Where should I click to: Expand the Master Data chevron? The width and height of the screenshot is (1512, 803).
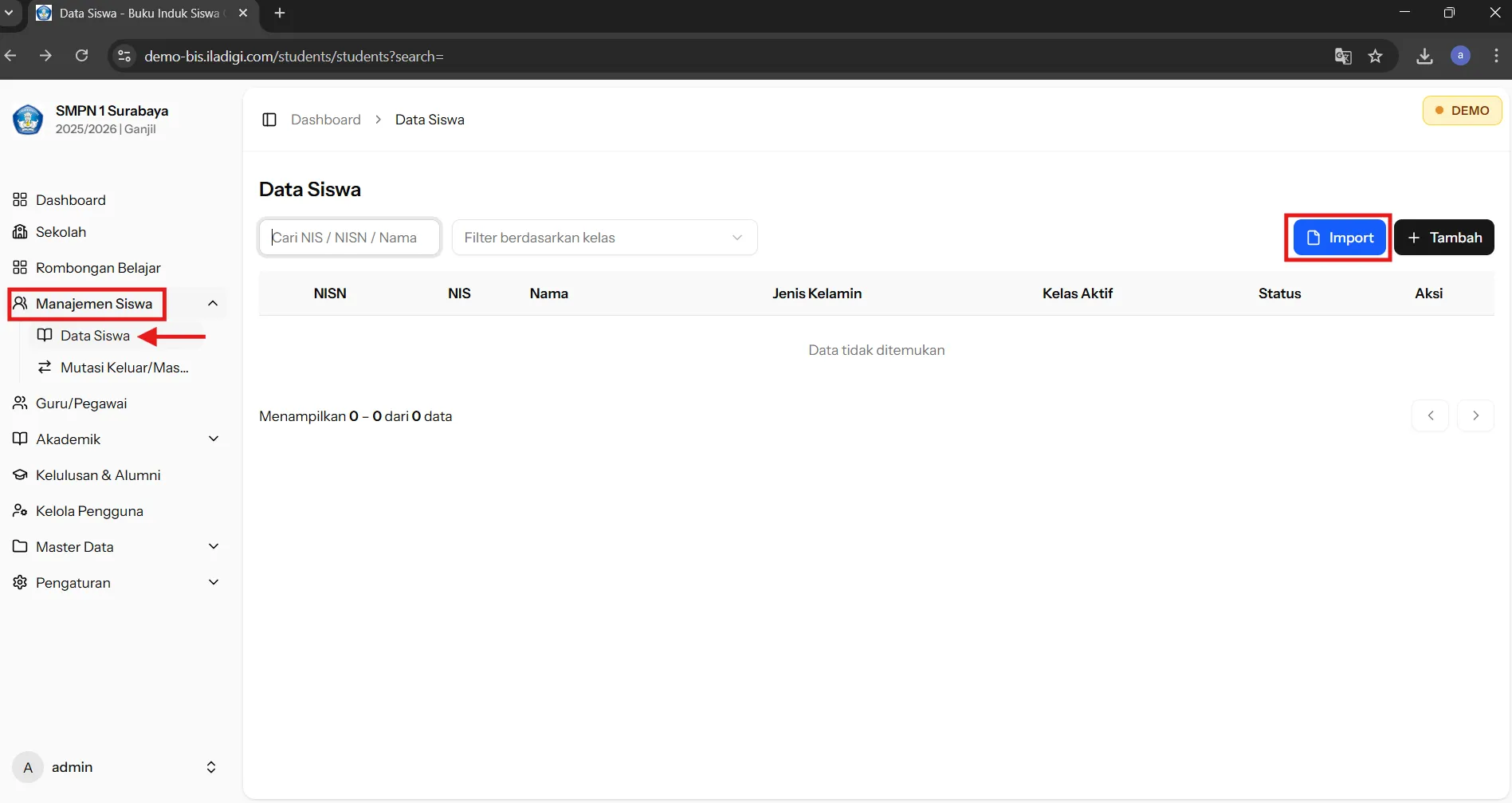pos(213,546)
